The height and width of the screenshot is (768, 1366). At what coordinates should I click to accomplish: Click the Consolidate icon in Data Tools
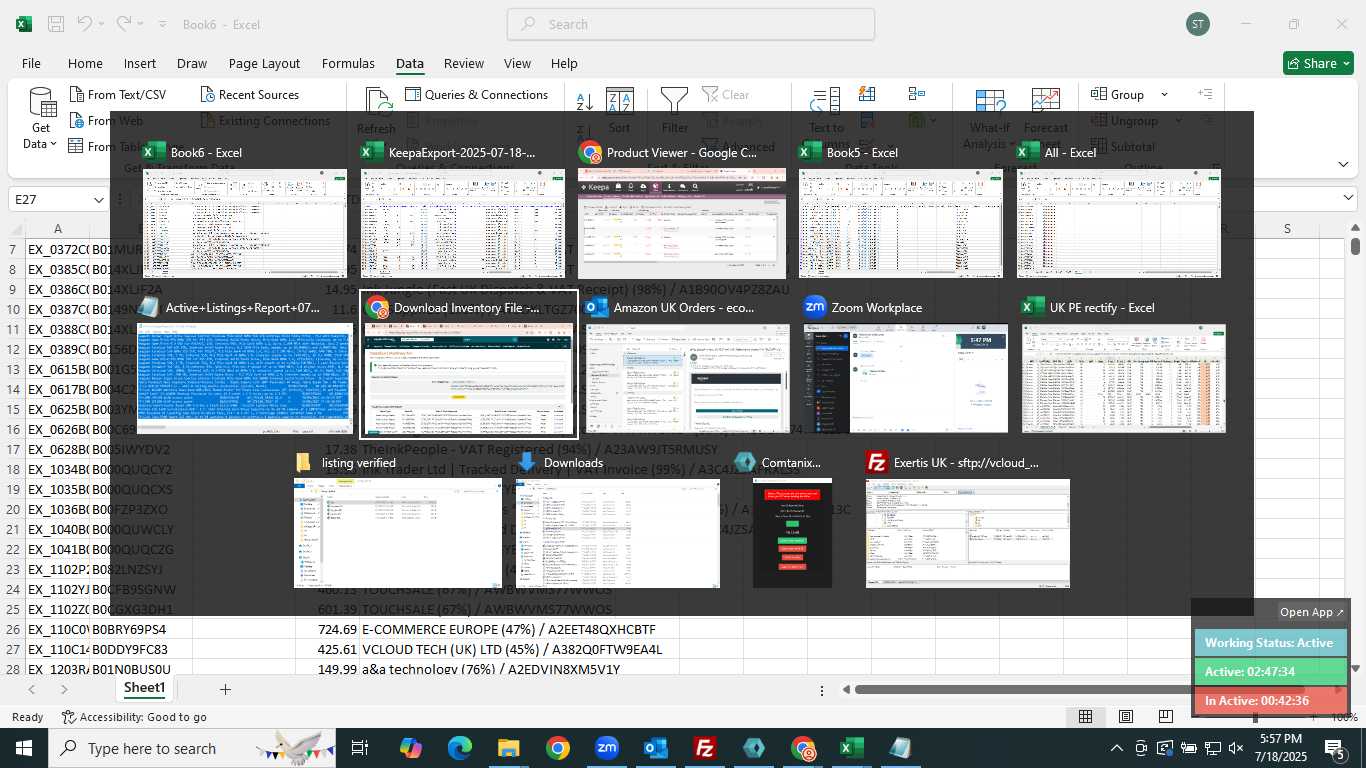pyautogui.click(x=917, y=94)
